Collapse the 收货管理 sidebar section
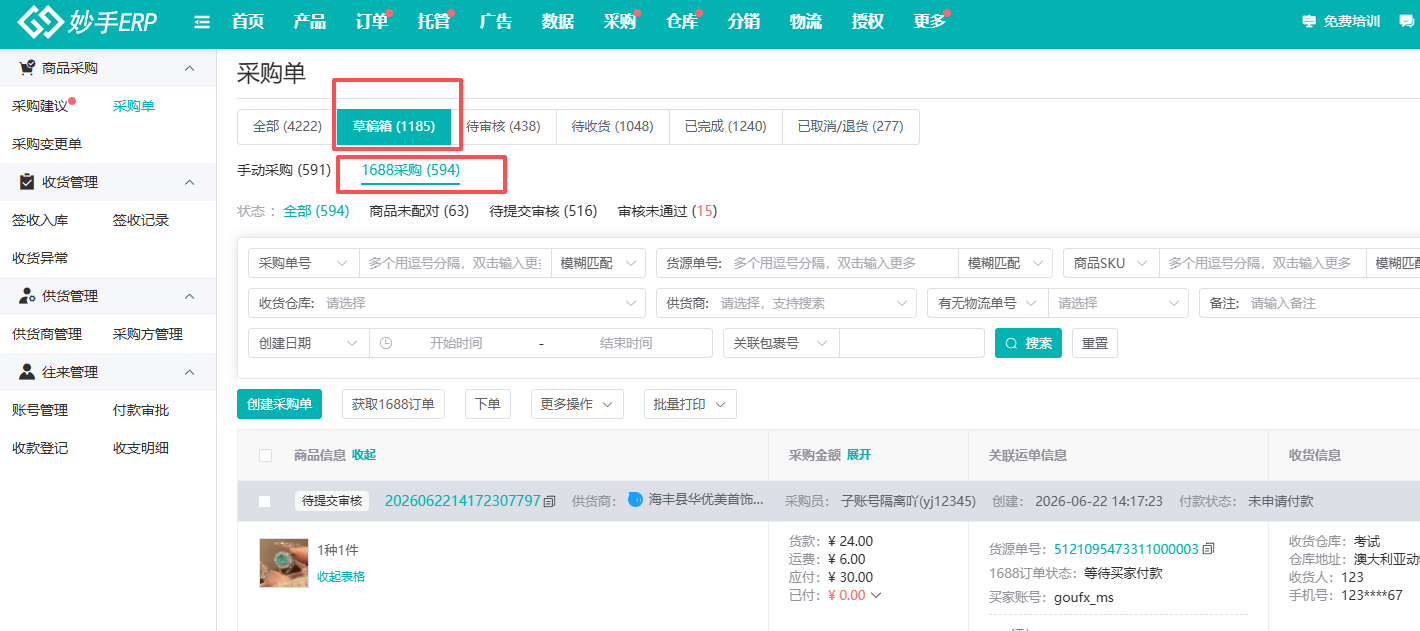Image resolution: width=1420 pixels, height=631 pixels. coord(190,182)
